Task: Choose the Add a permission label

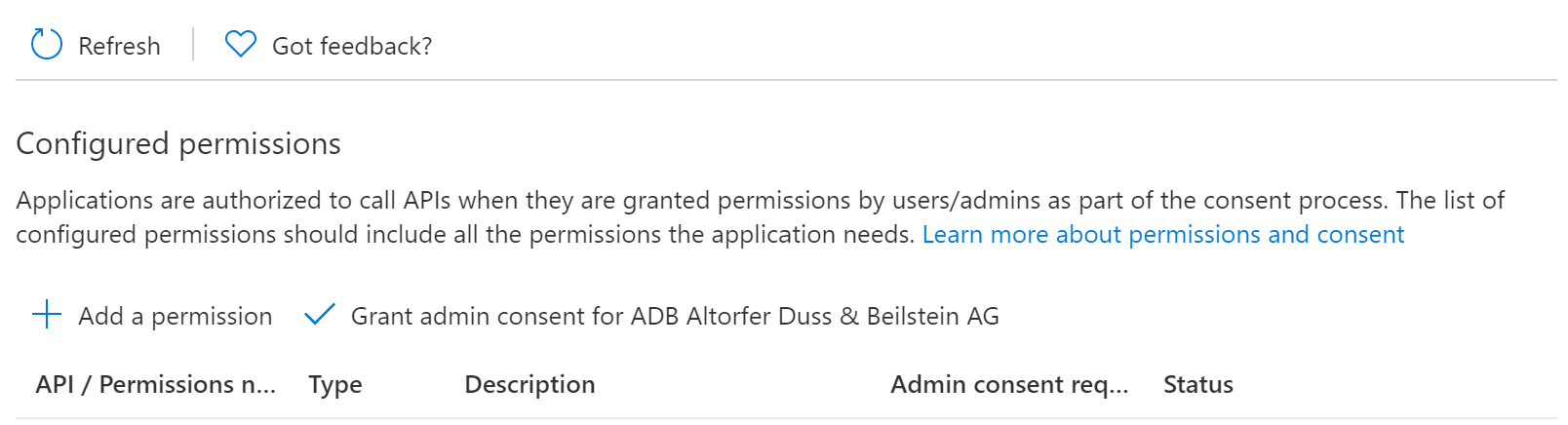Action: [x=176, y=316]
